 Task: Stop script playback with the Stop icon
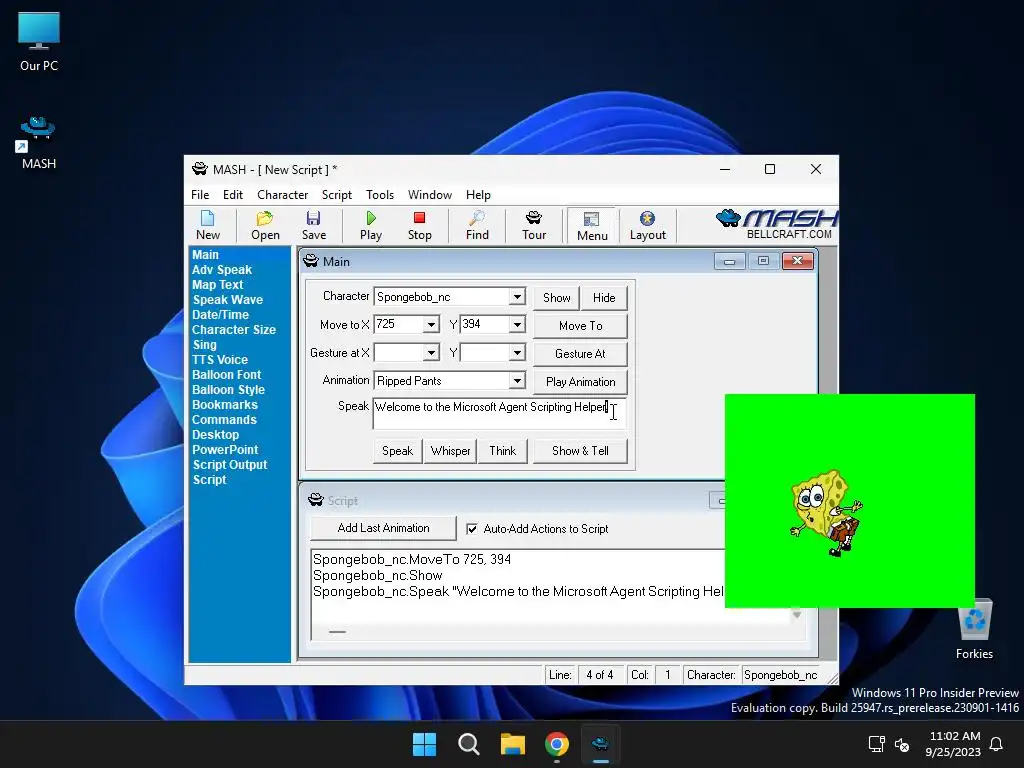(x=419, y=225)
